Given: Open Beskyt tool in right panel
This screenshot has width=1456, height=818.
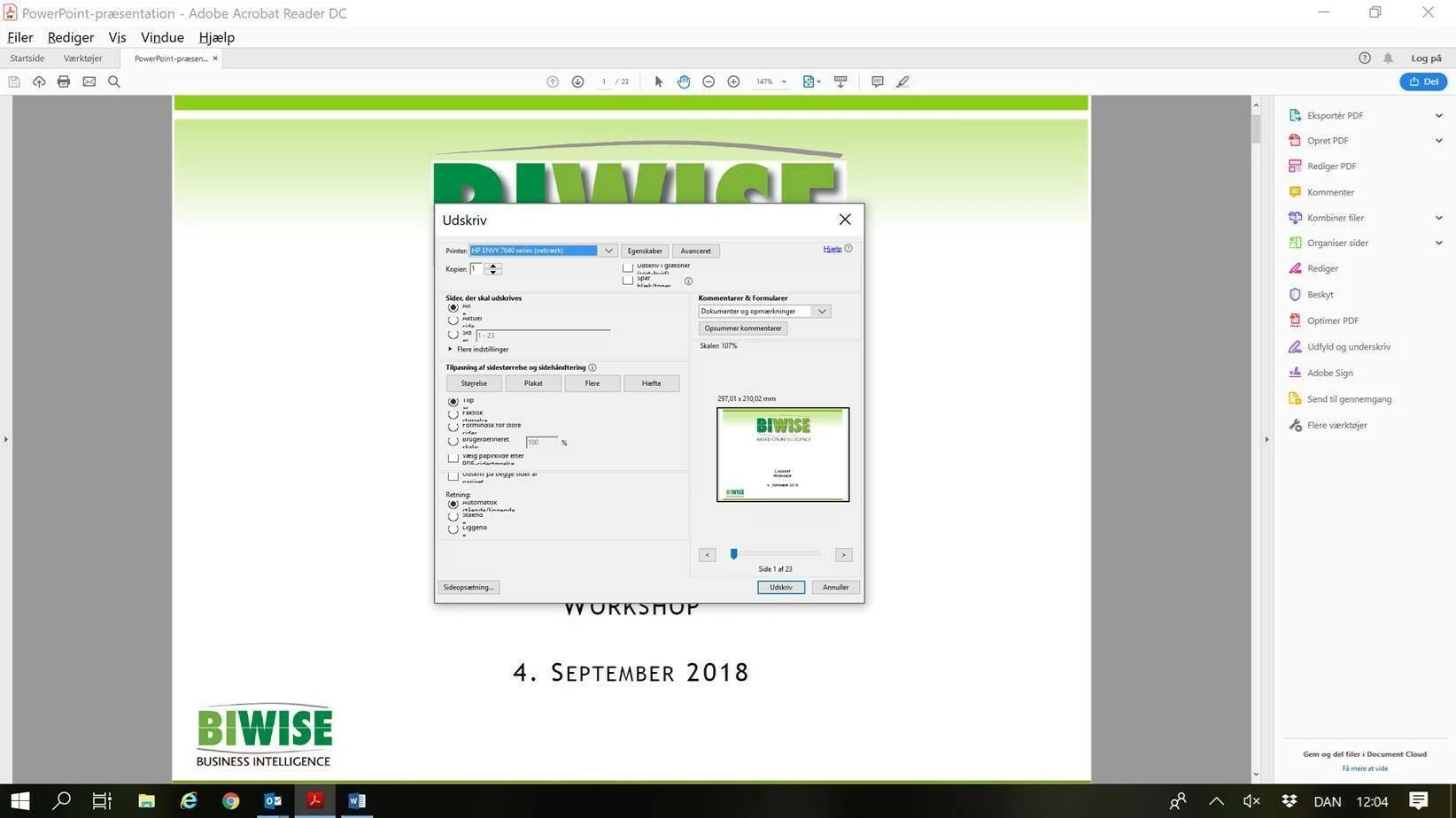Looking at the screenshot, I should pos(1319,295).
